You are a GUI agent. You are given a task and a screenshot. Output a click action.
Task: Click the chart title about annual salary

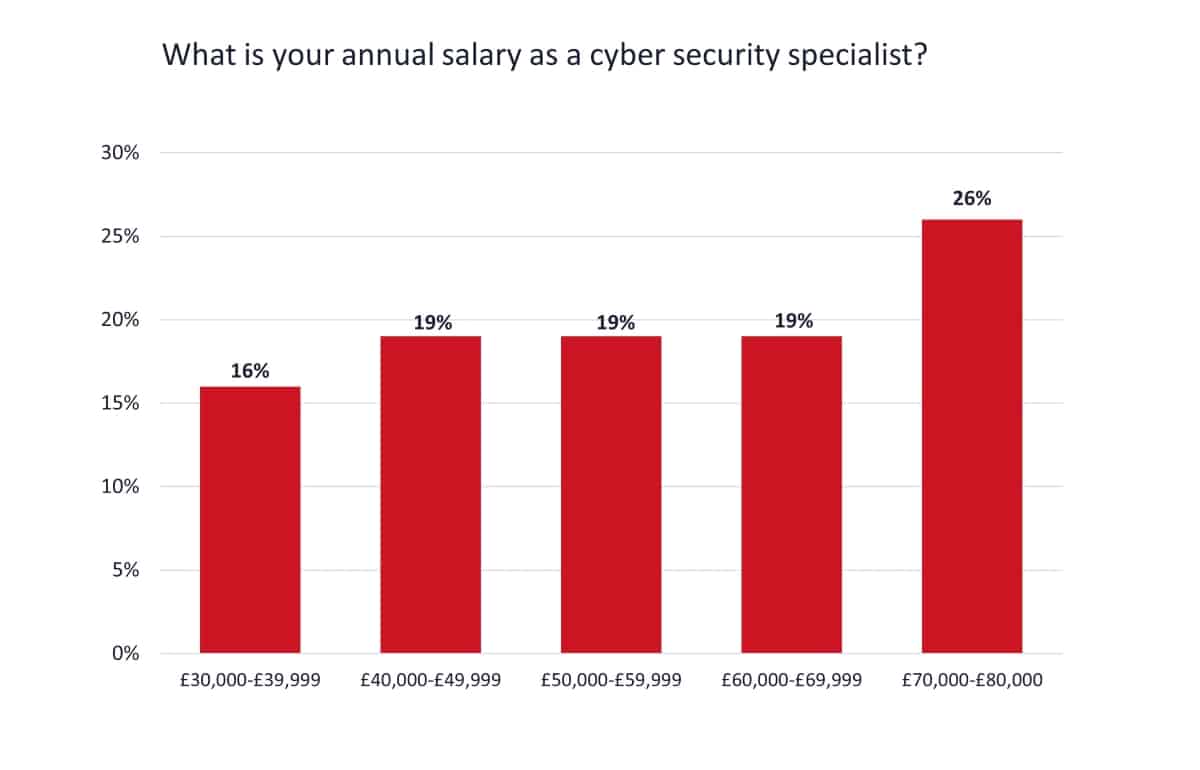(545, 57)
